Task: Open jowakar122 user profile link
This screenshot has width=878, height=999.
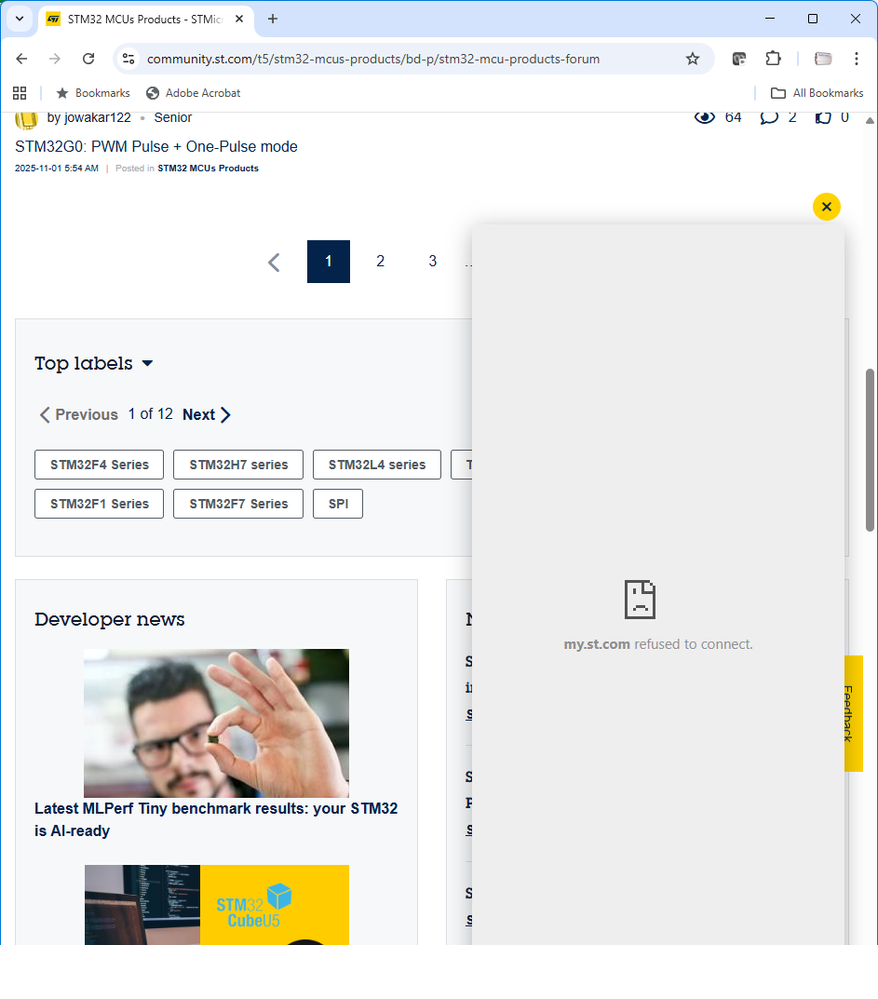Action: point(89,118)
